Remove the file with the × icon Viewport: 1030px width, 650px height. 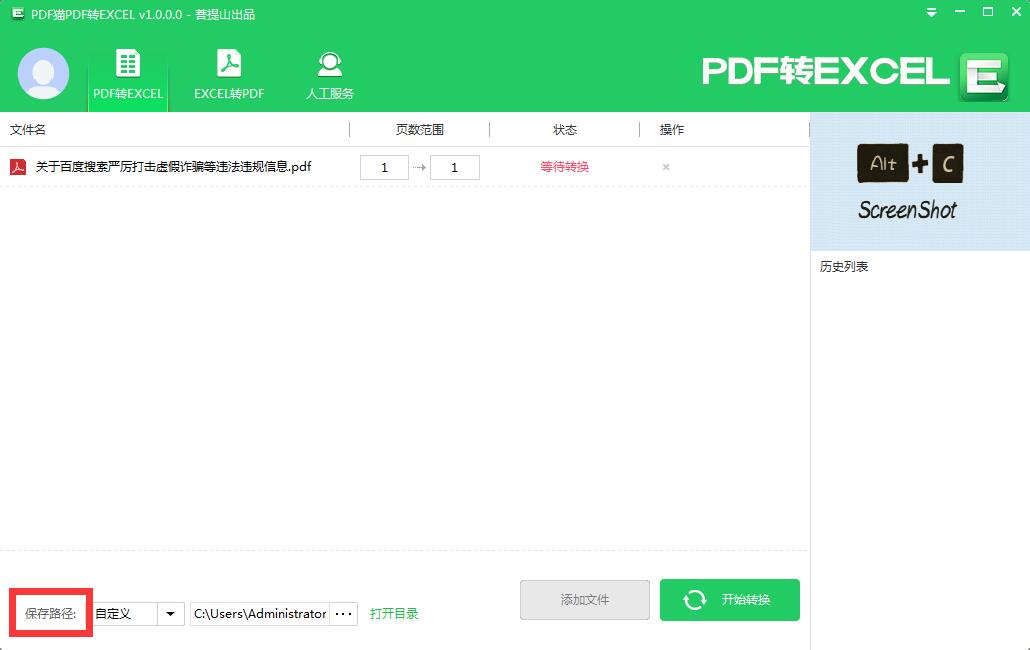(x=666, y=167)
